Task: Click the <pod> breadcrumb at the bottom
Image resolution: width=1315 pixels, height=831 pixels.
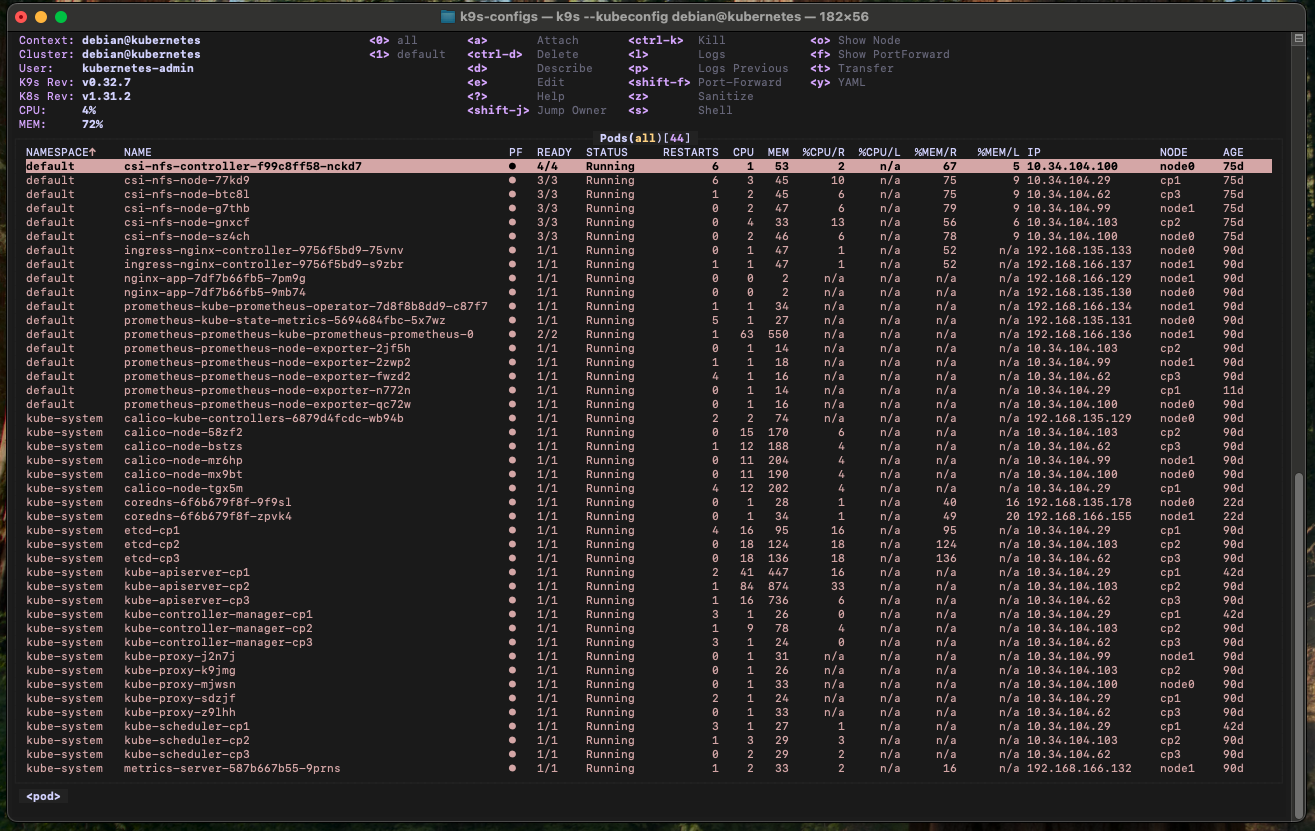Action: pos(44,797)
